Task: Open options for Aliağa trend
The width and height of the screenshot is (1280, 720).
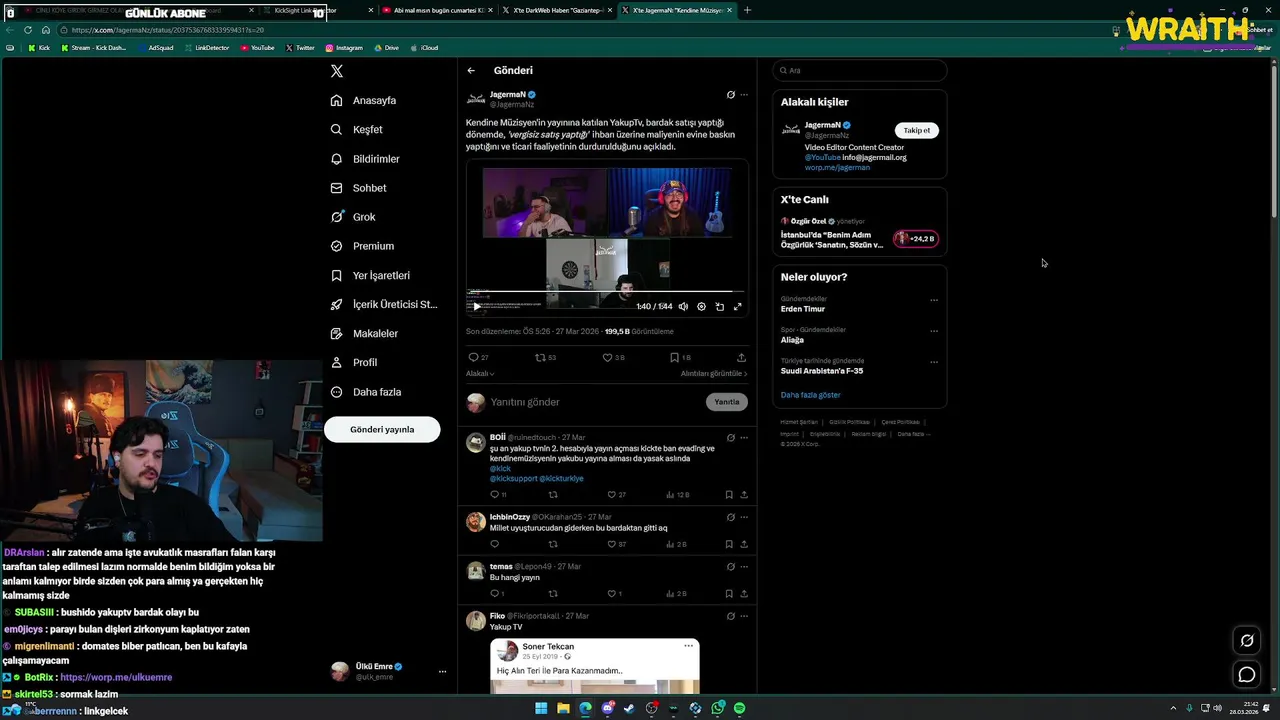Action: coord(934,331)
